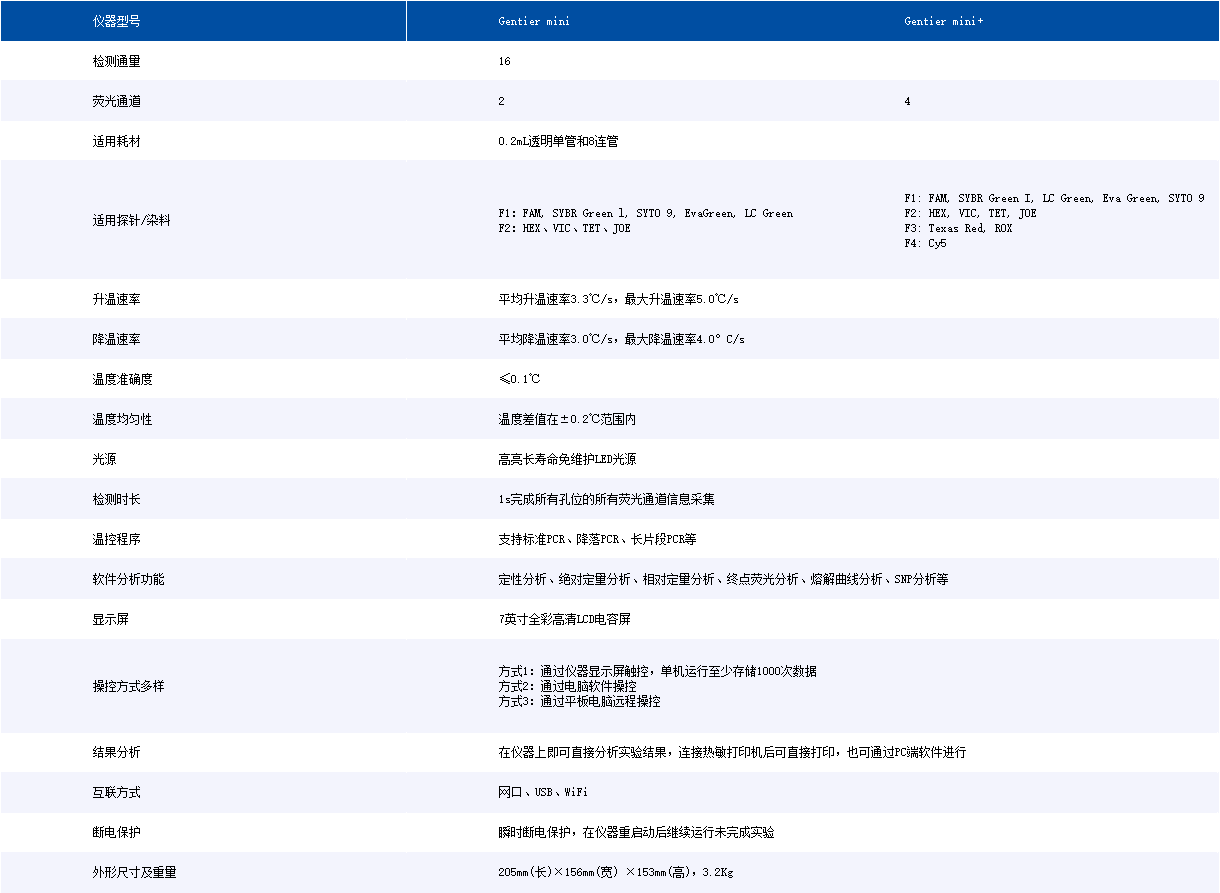The width and height of the screenshot is (1220, 893).
Task: Click the F3: Texas Red, ROX line
Action: point(957,228)
